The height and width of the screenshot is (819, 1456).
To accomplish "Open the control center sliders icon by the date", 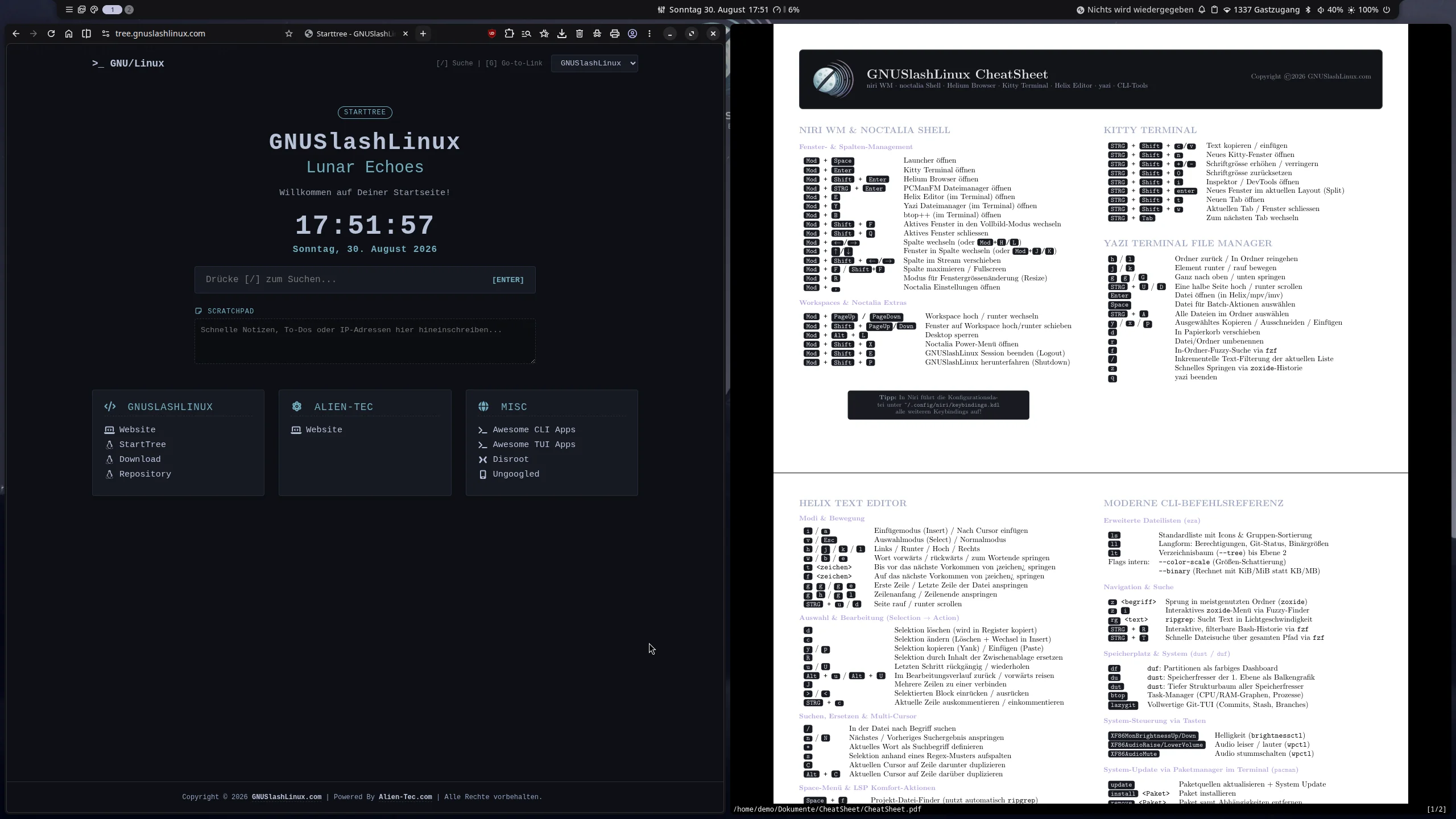I will tap(661, 10).
